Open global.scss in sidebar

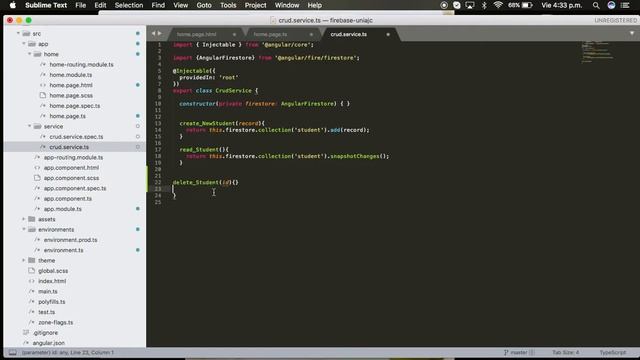tap(53, 271)
